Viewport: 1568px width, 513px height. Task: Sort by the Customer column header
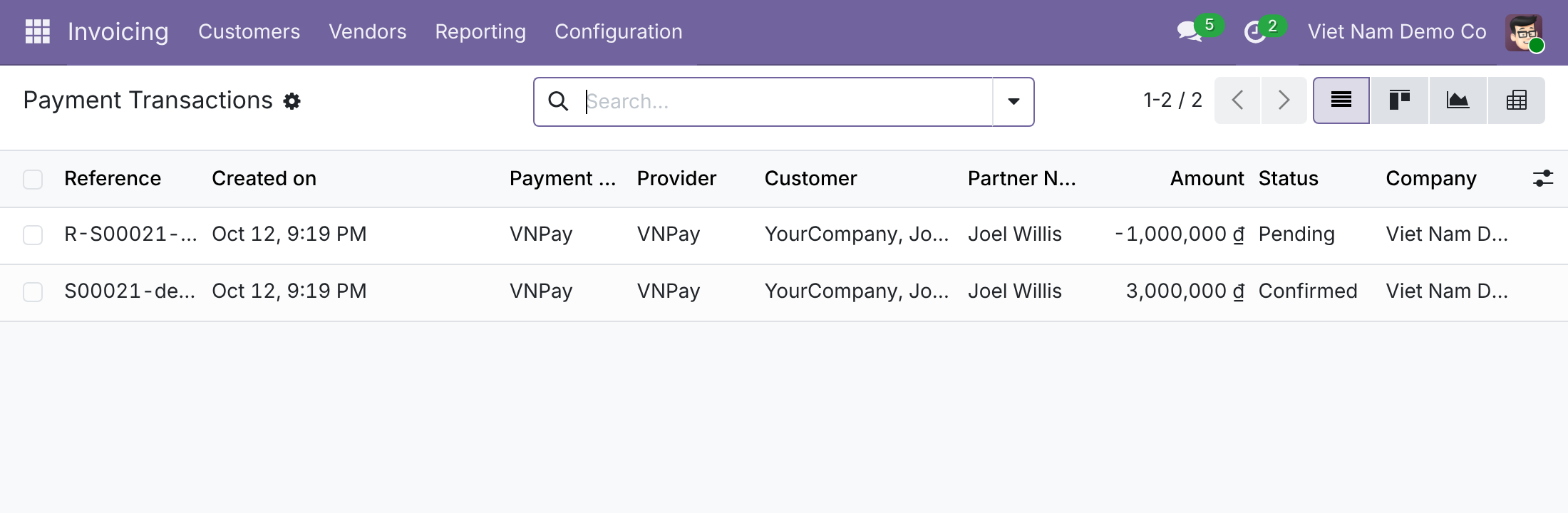click(x=810, y=178)
